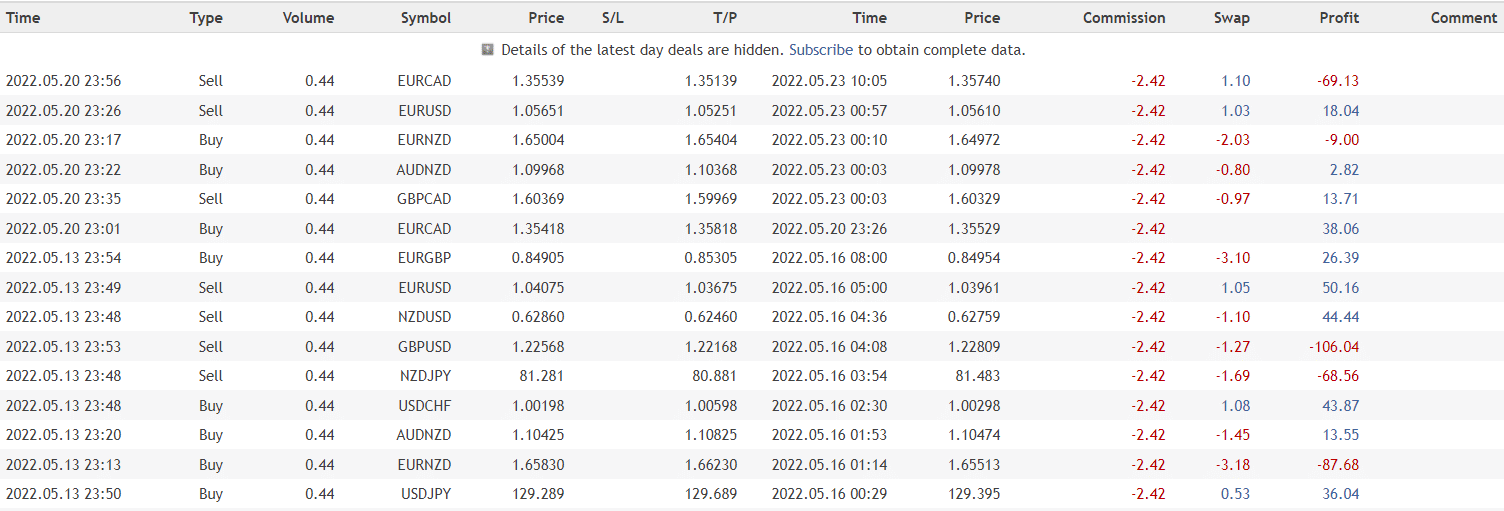
Task: Click the take profit value 1.10368
Action: tap(711, 170)
